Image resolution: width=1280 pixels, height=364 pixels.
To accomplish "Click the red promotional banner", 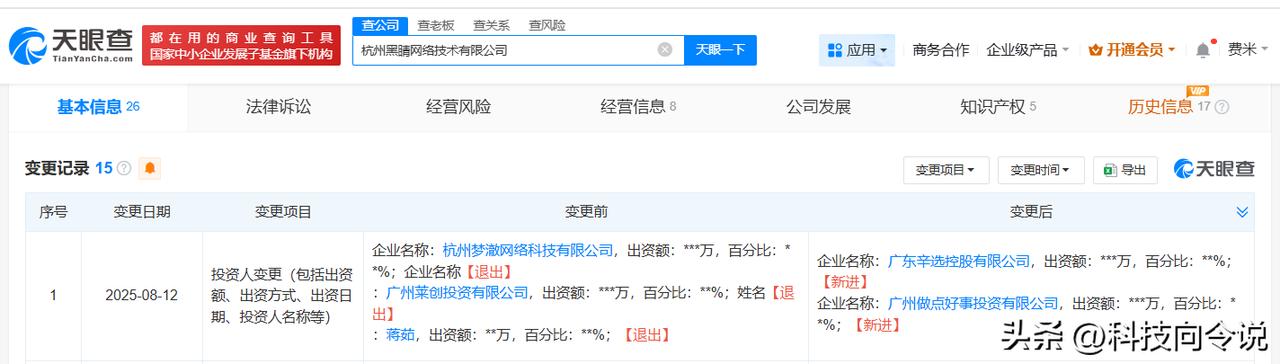I will coord(241,45).
